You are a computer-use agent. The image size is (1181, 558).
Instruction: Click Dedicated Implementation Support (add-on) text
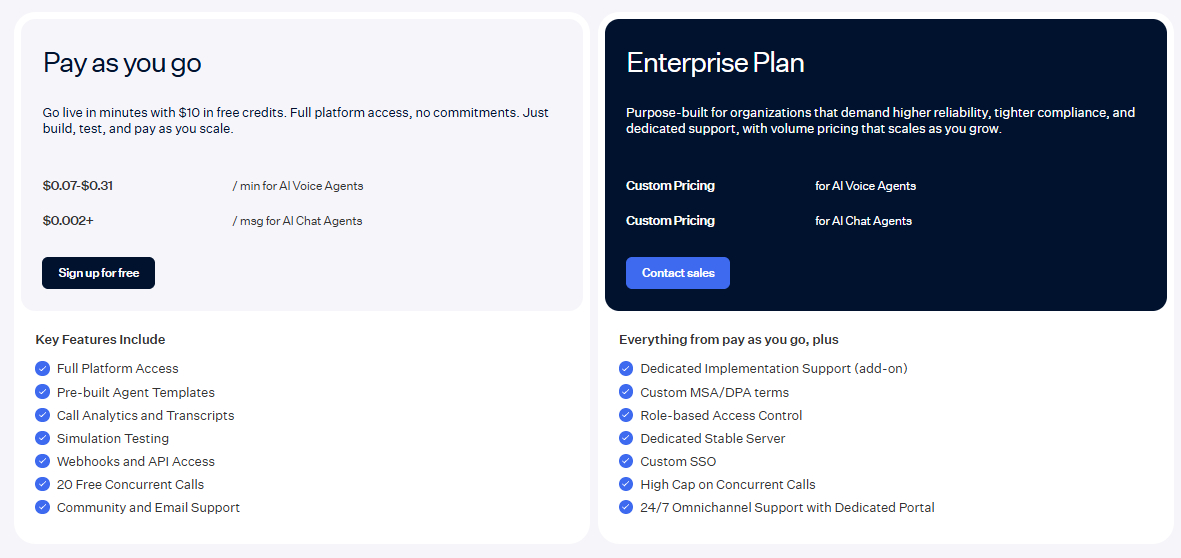pos(774,369)
